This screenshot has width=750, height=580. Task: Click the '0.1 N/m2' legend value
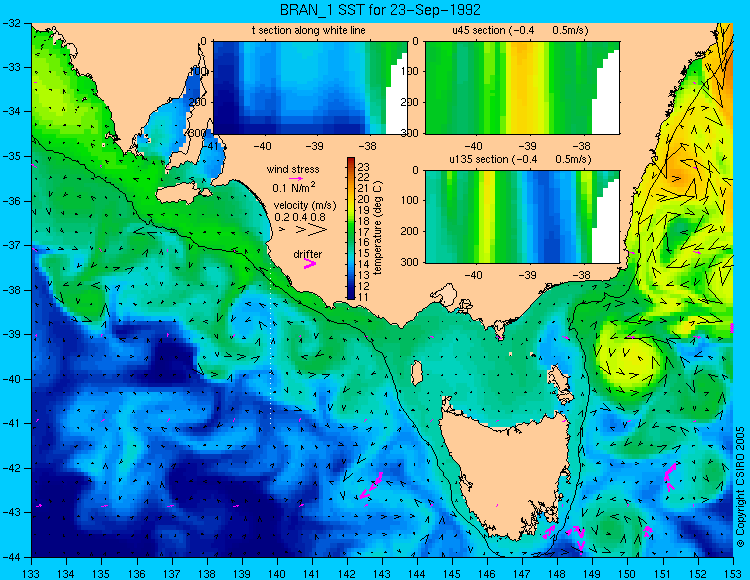coord(294,187)
